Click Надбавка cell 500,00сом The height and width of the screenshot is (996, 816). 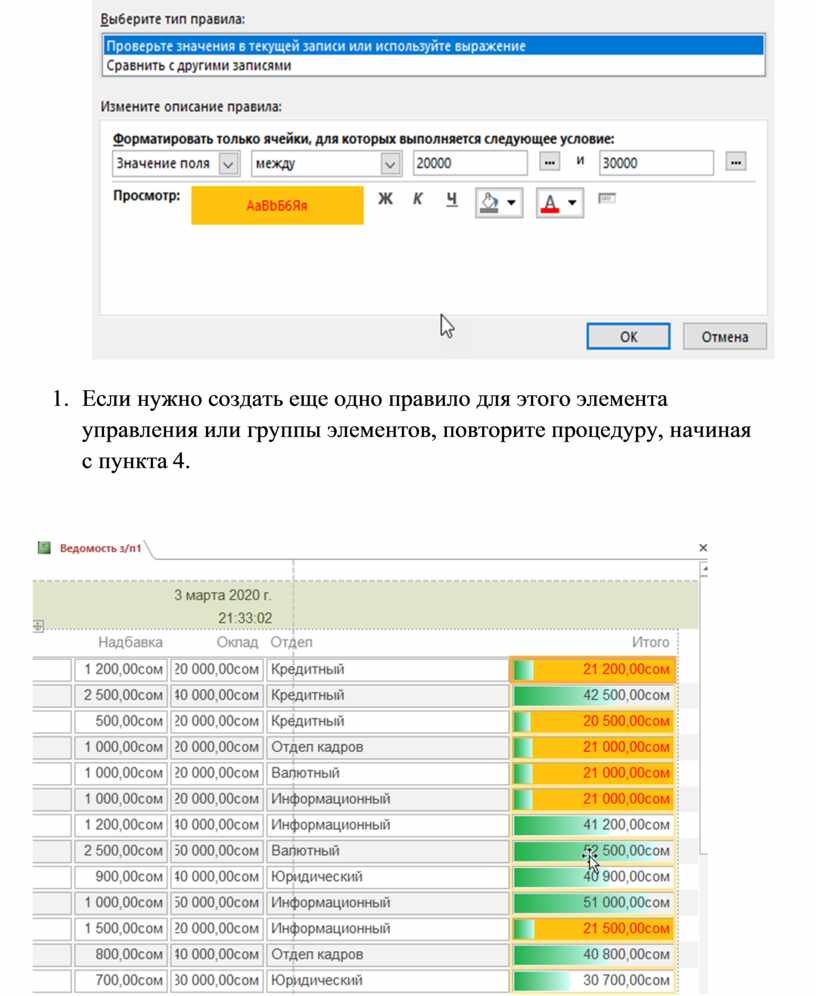pos(121,721)
